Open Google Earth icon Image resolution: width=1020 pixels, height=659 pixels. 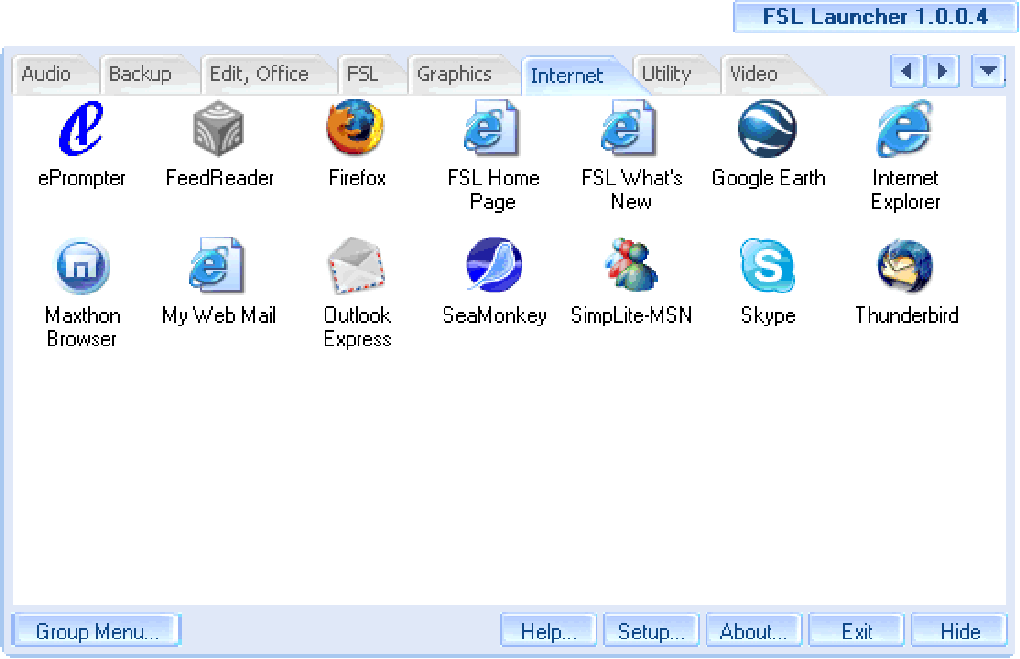tap(768, 128)
